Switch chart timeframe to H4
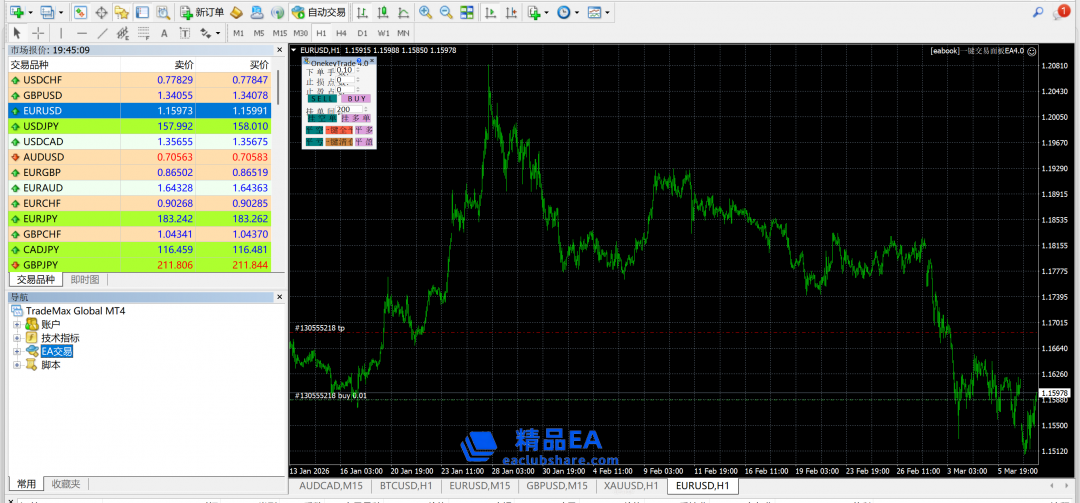The height and width of the screenshot is (503, 1080). coord(342,33)
